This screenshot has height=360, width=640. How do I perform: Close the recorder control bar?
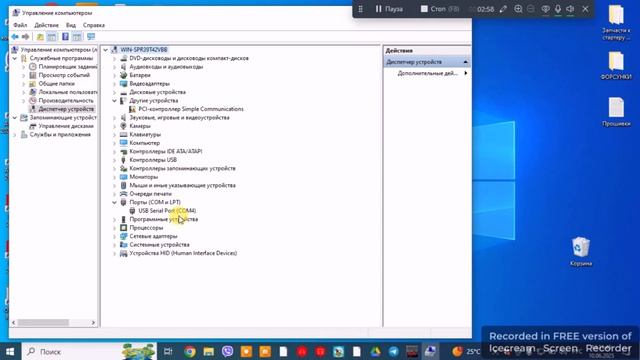(585, 9)
